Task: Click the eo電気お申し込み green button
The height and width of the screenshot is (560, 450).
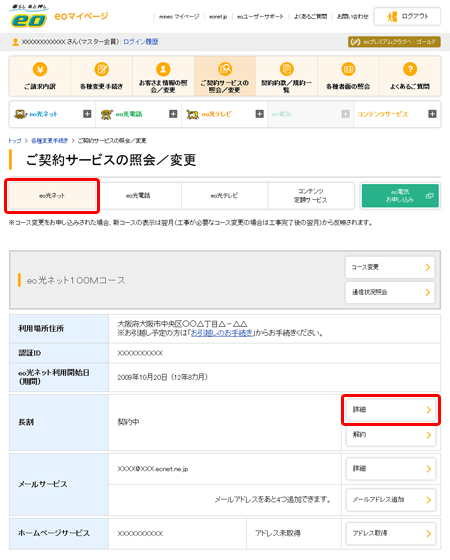Action: click(400, 196)
